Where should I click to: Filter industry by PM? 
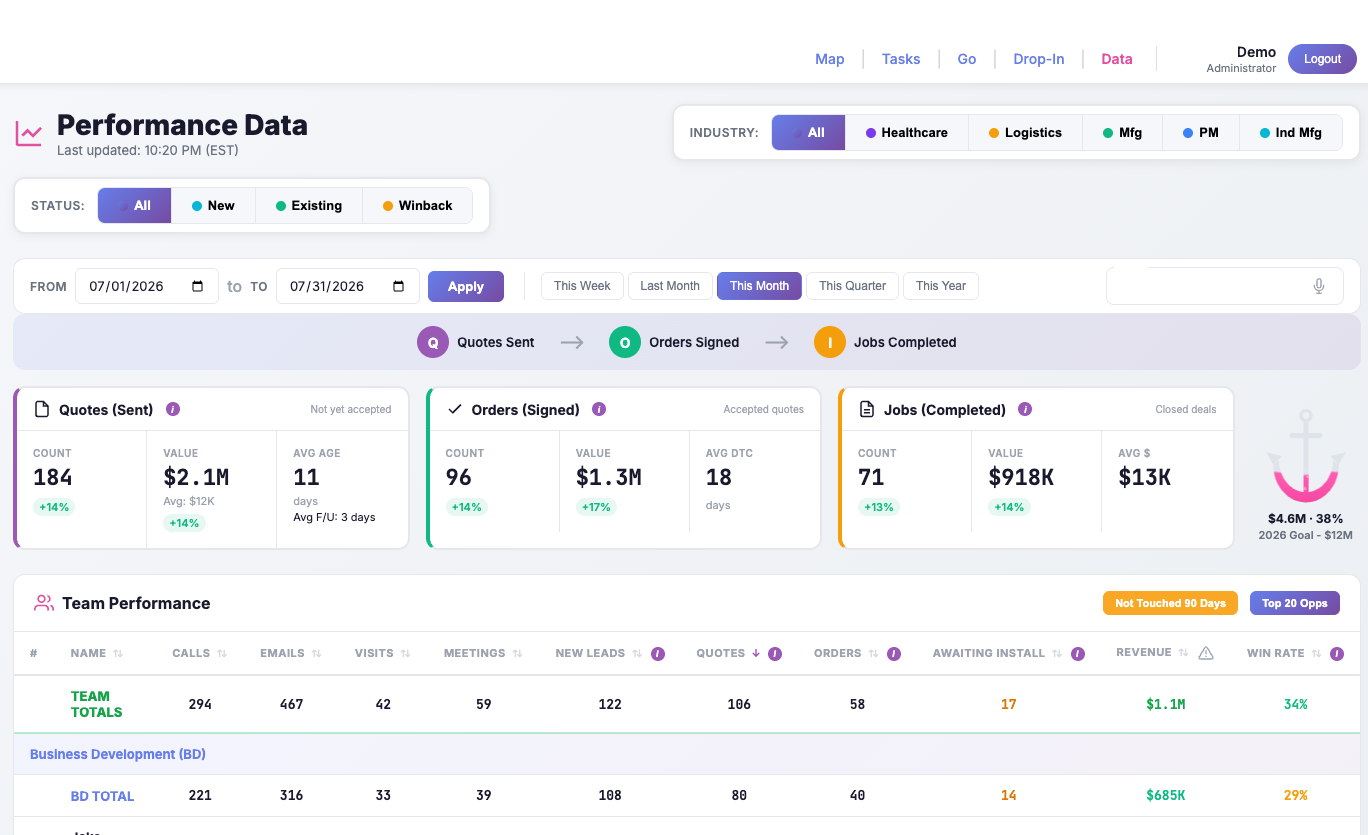pyautogui.click(x=1200, y=132)
